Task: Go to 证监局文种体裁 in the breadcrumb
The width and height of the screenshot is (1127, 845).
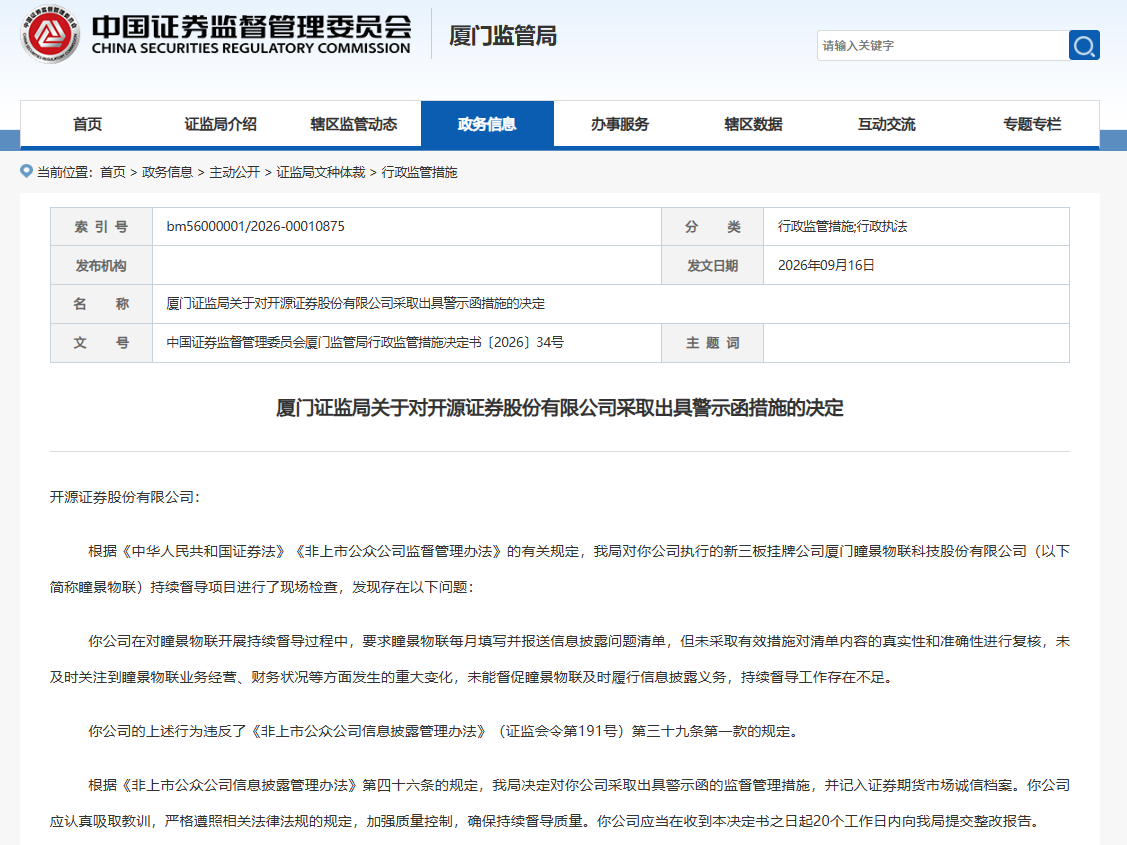Action: (x=321, y=172)
